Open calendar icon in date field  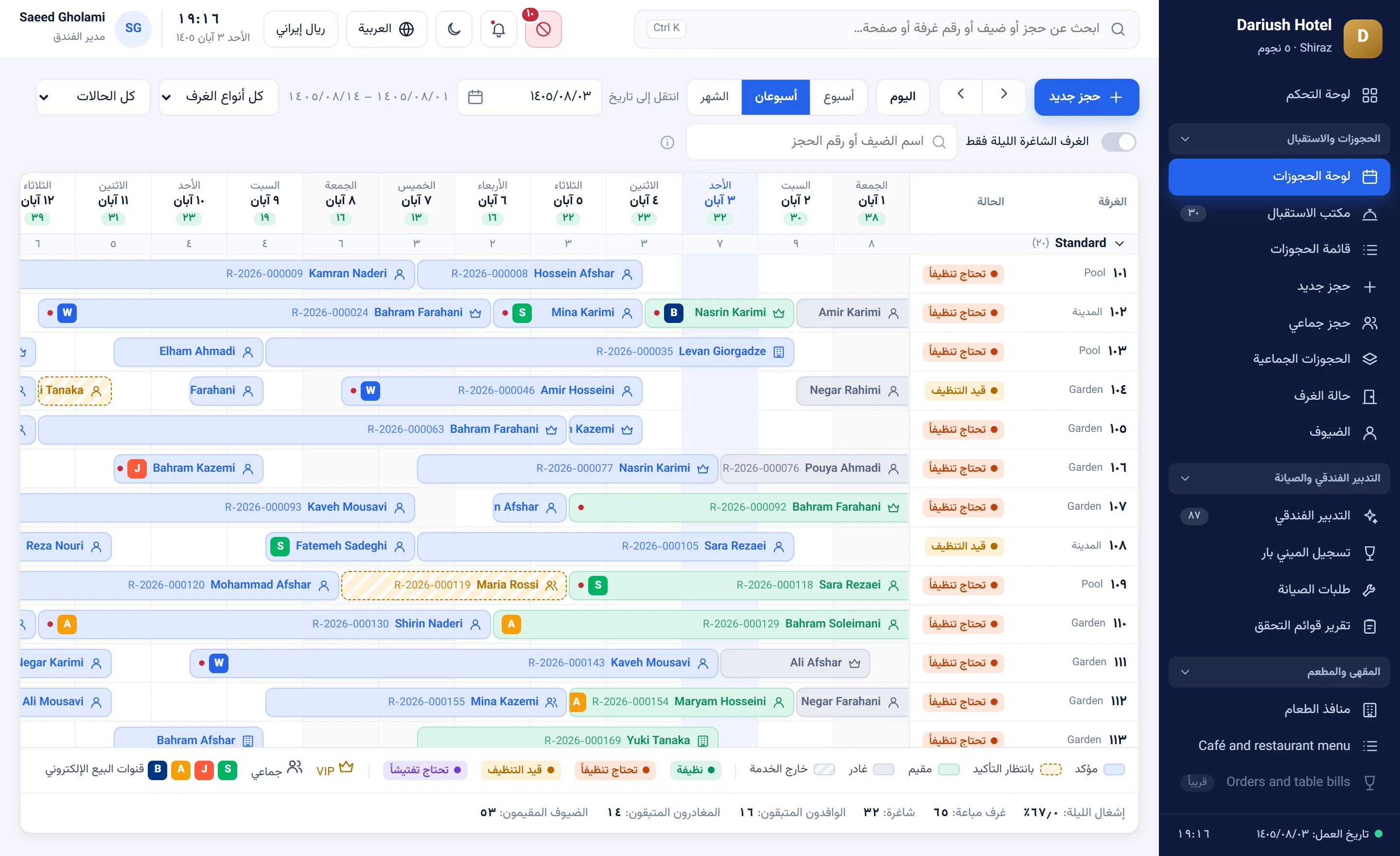pos(475,97)
